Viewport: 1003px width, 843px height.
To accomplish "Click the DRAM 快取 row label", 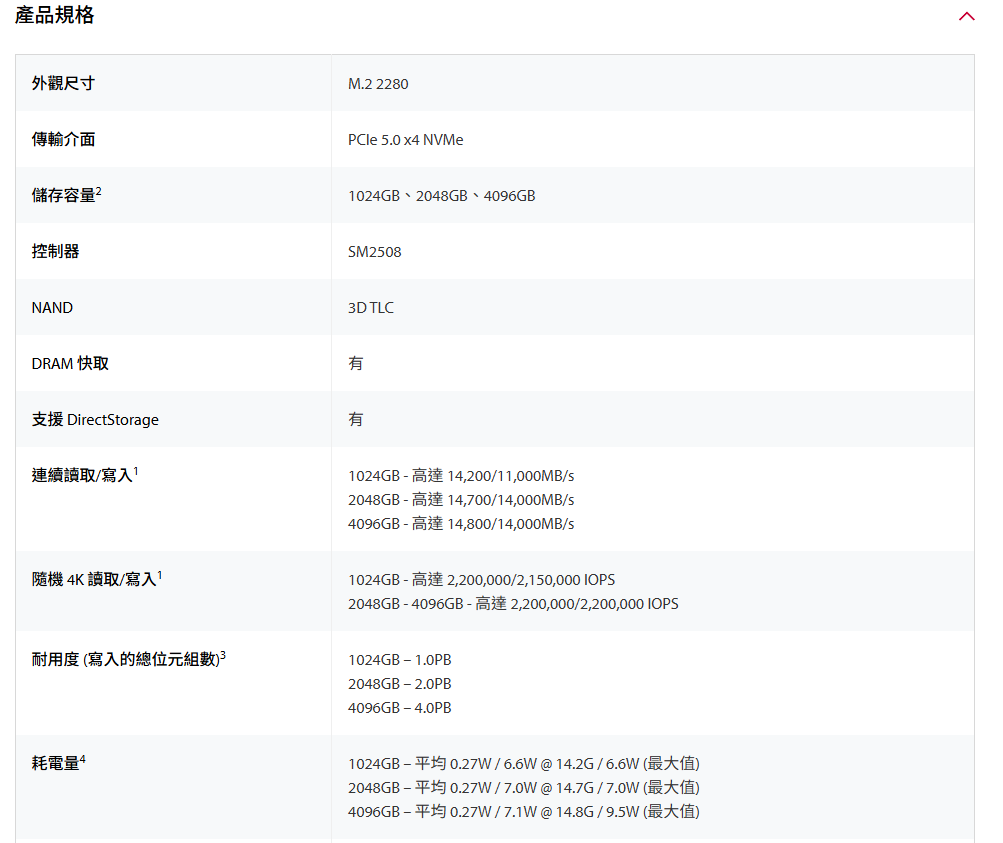I will coord(70,364).
